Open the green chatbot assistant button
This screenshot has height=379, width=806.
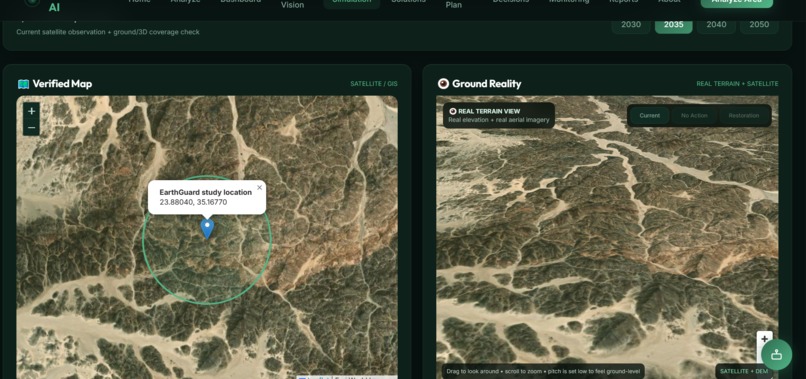tap(776, 355)
